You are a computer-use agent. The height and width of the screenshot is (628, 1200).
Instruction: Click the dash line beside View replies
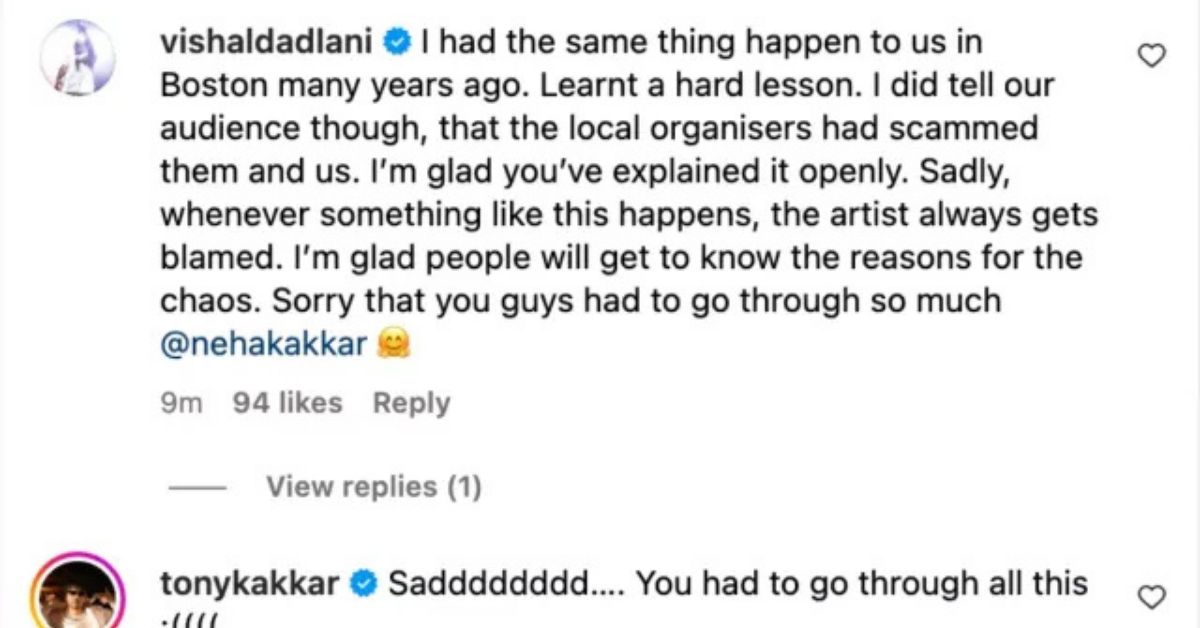[200, 488]
